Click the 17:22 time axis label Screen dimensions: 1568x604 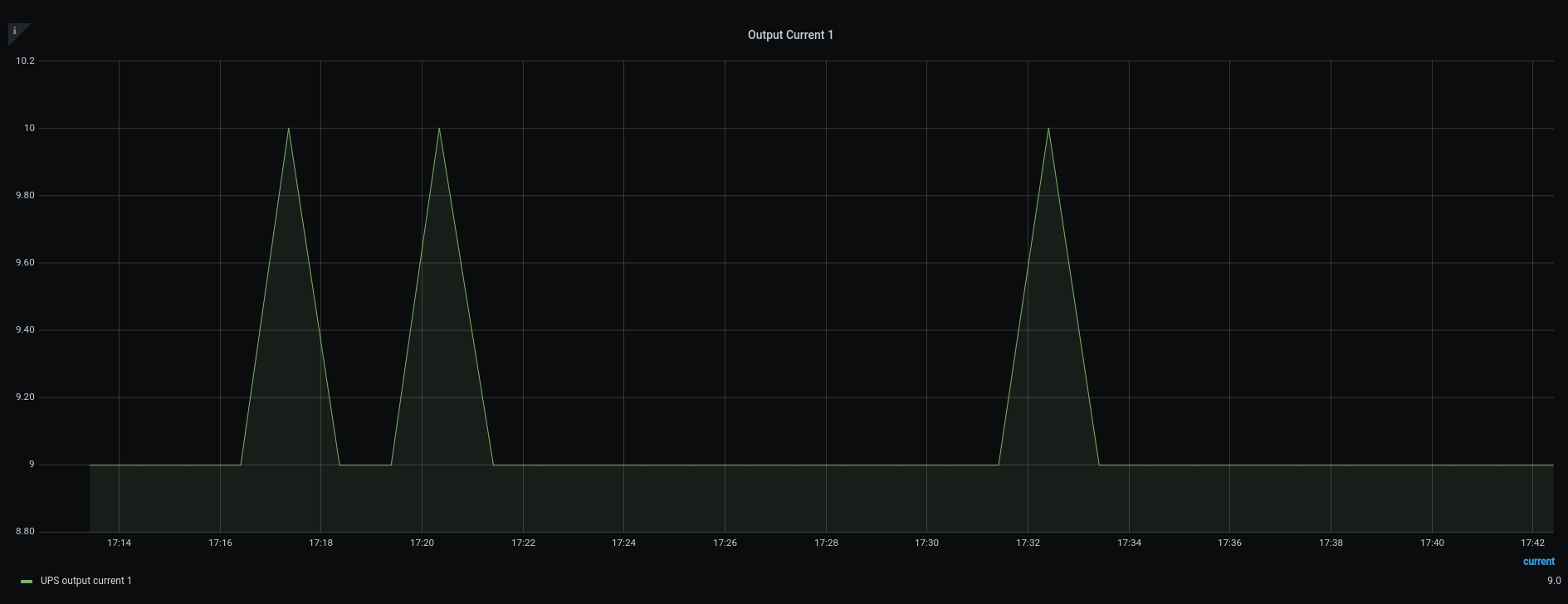523,543
